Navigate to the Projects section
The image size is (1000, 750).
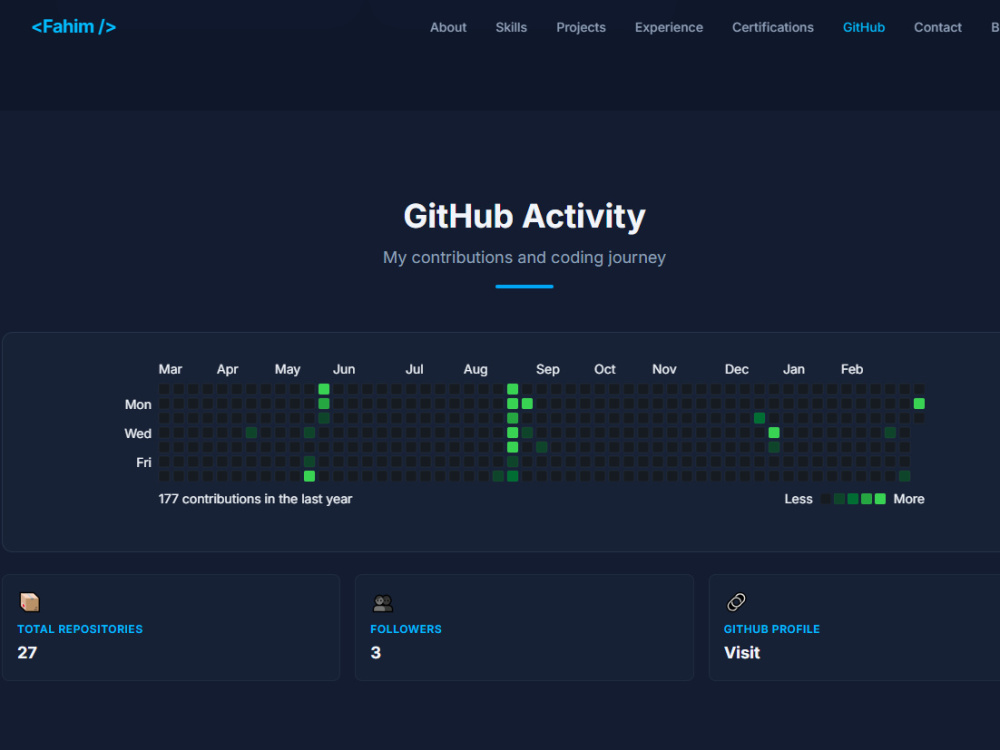point(580,27)
